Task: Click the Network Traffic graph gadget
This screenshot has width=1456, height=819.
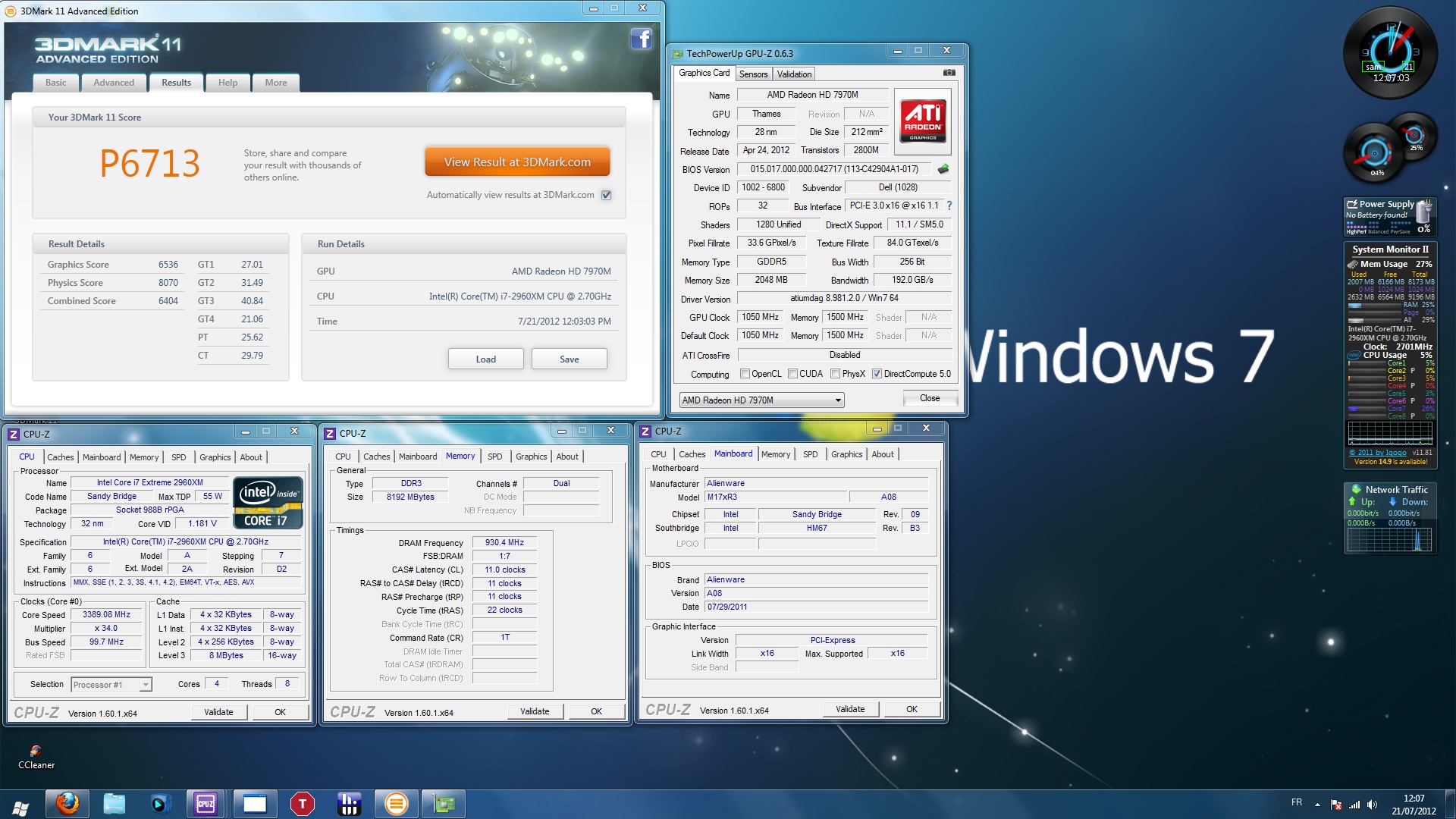Action: [1389, 539]
